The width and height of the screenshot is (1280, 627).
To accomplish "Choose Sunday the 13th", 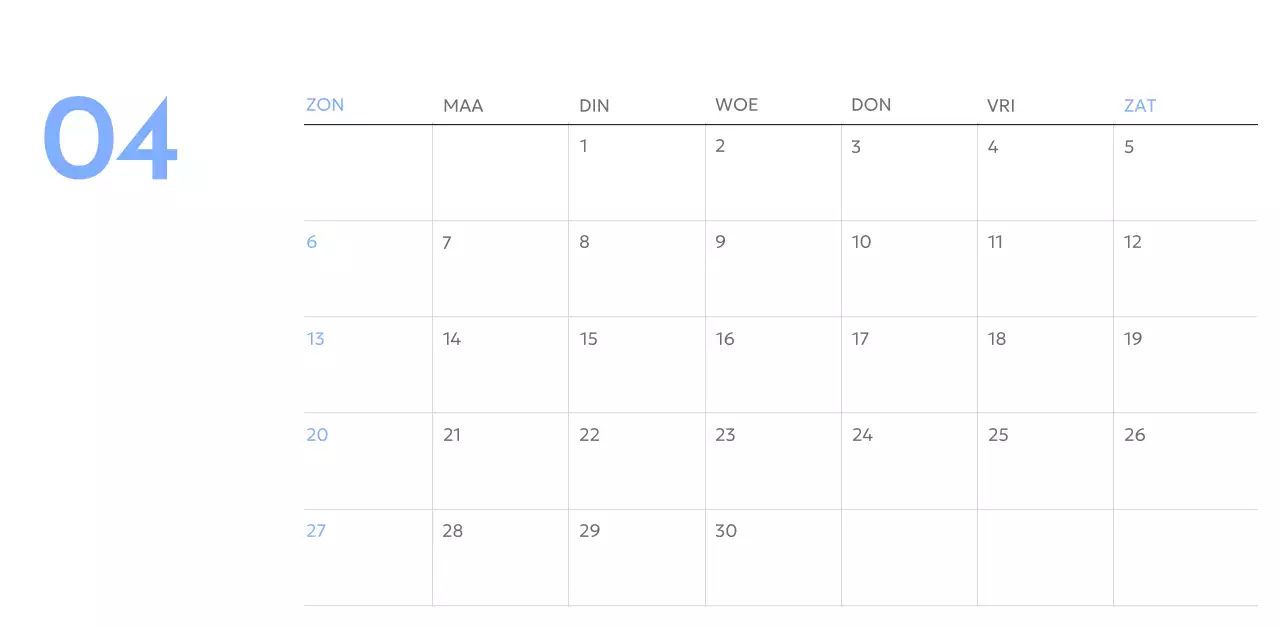I will 316,339.
